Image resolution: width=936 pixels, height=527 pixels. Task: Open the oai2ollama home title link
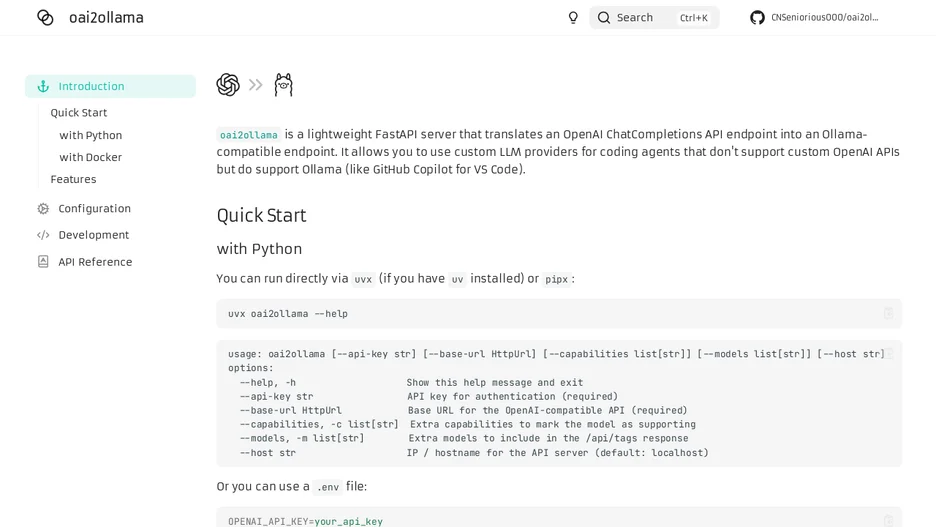tap(106, 18)
